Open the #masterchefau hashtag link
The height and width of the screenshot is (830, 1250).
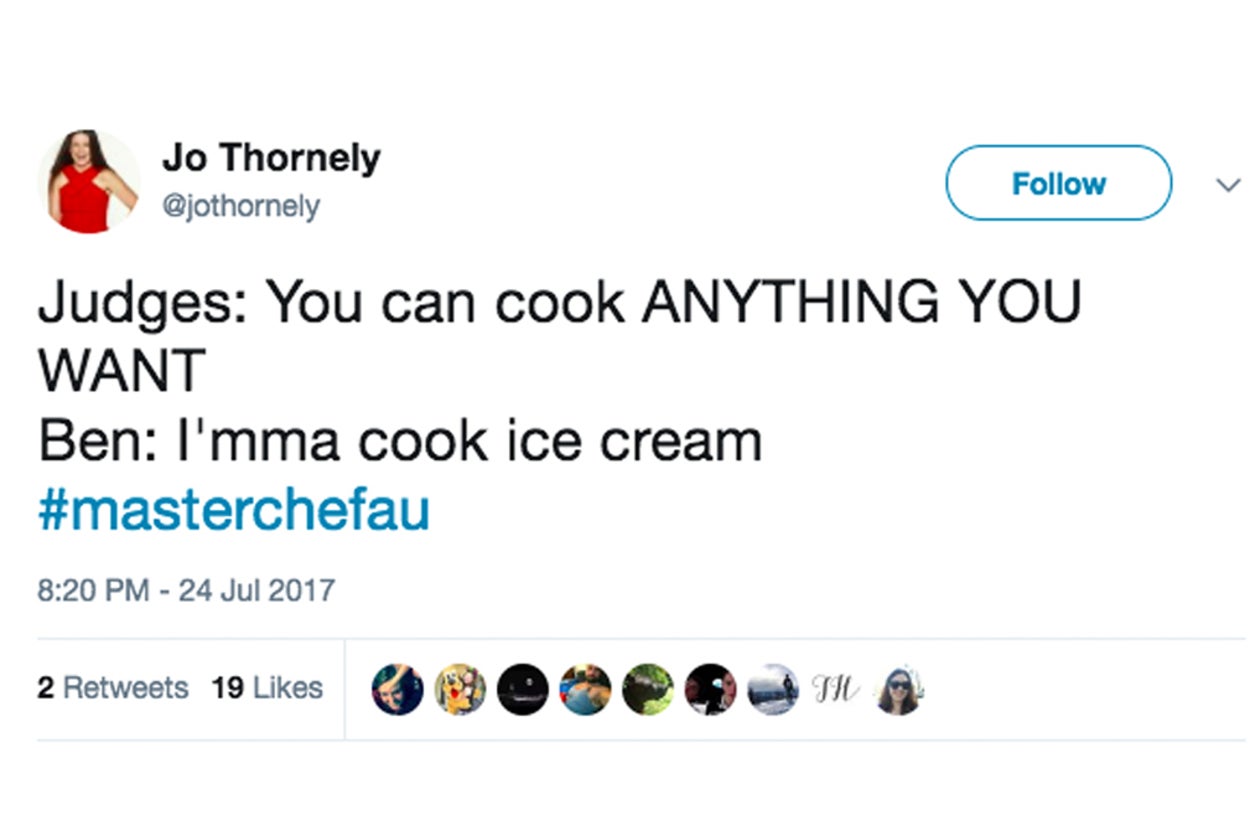(234, 510)
